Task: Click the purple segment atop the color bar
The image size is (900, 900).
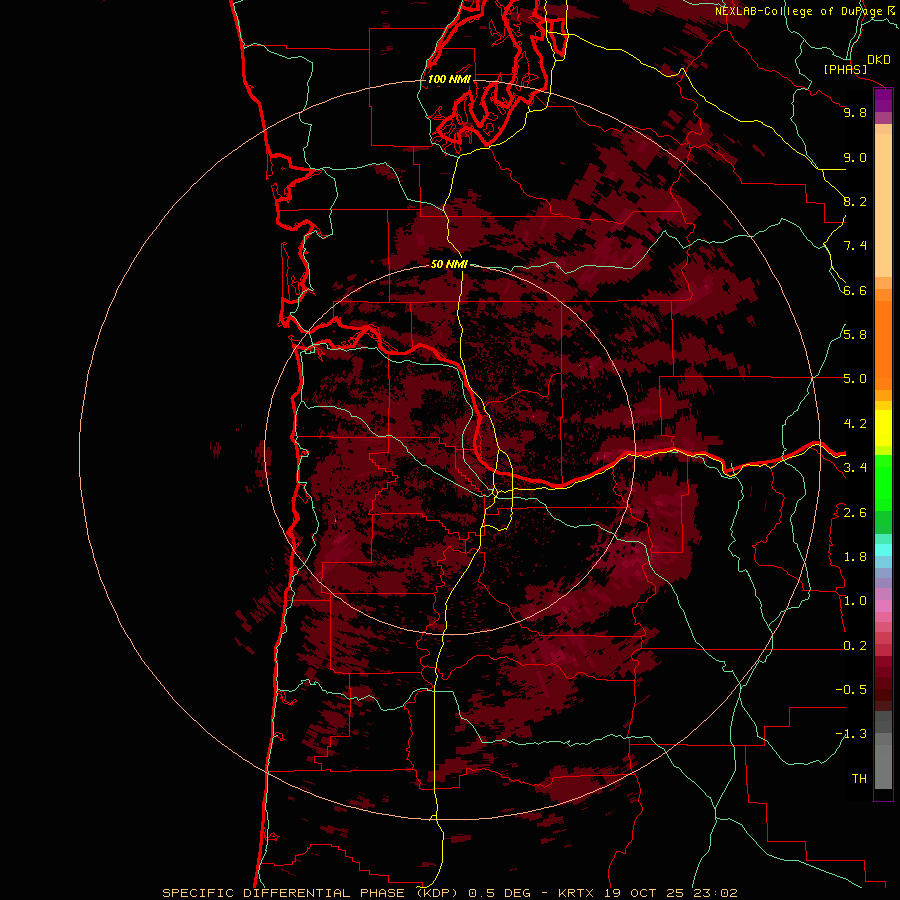Action: 883,100
